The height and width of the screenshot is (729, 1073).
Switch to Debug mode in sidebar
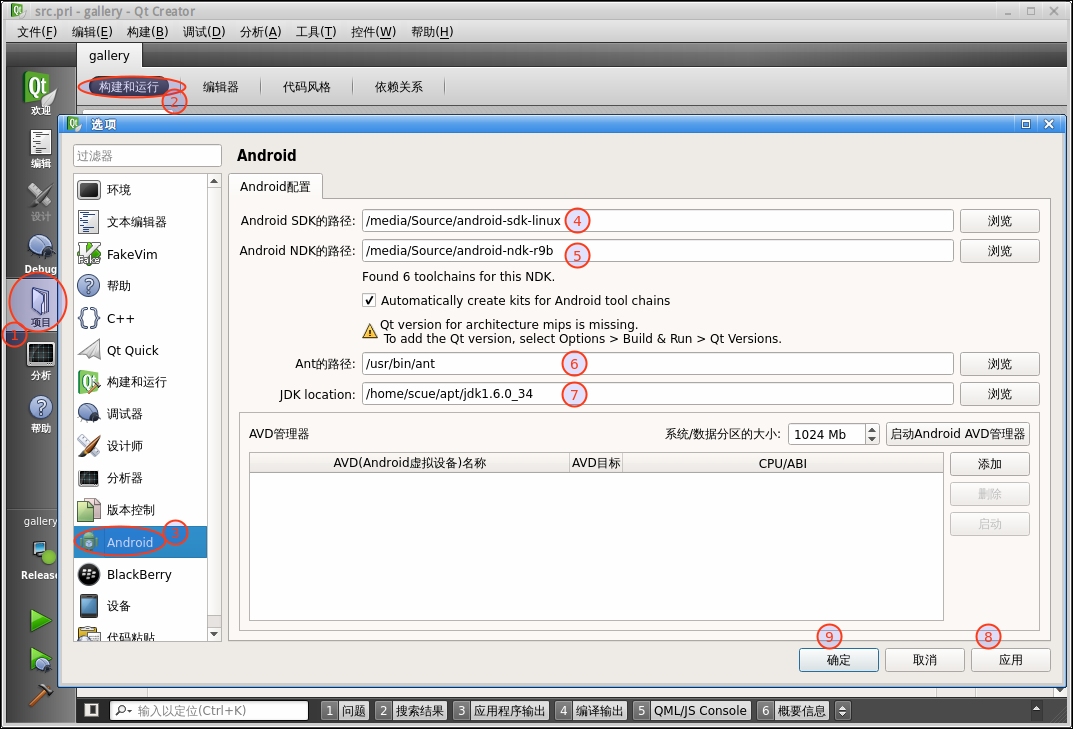[x=40, y=255]
